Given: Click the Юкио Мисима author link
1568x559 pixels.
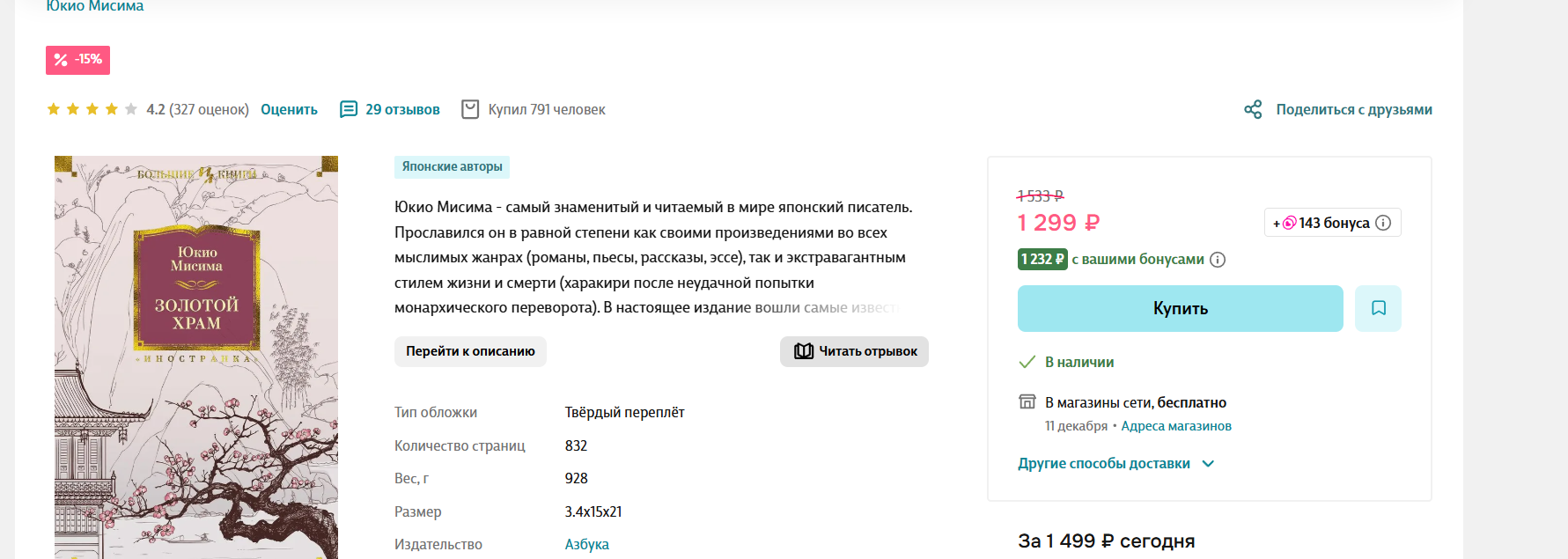Looking at the screenshot, I should click(x=95, y=6).
